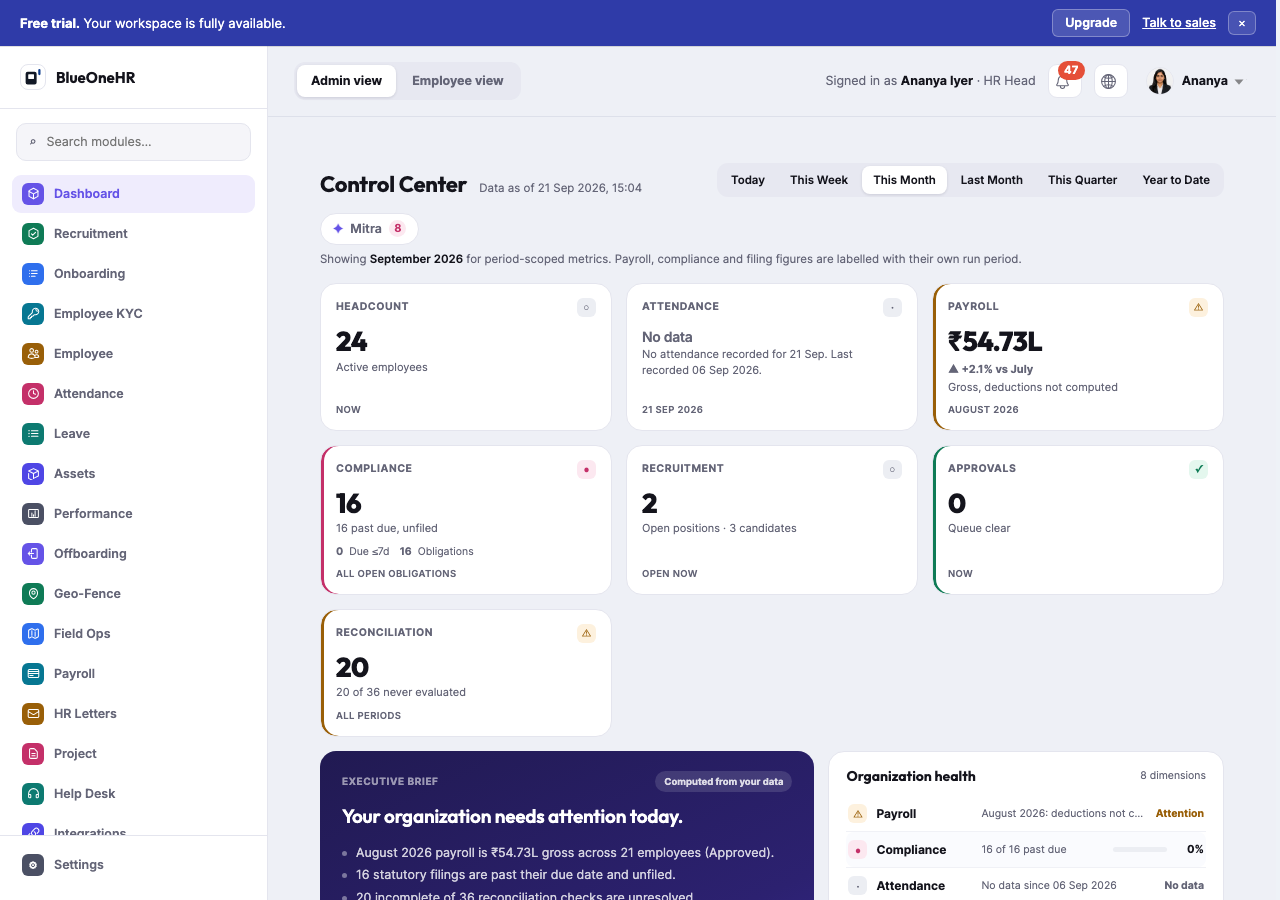This screenshot has width=1280, height=900.
Task: Click the Field Ops map icon
Action: pyautogui.click(x=33, y=633)
